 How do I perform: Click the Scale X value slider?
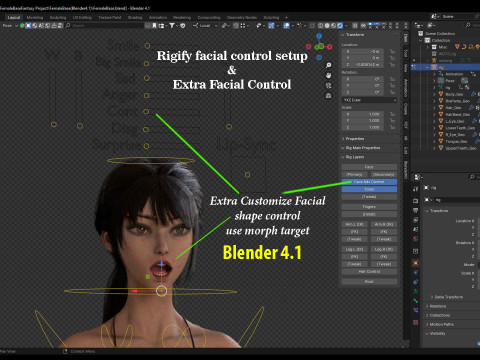[x=363, y=114]
